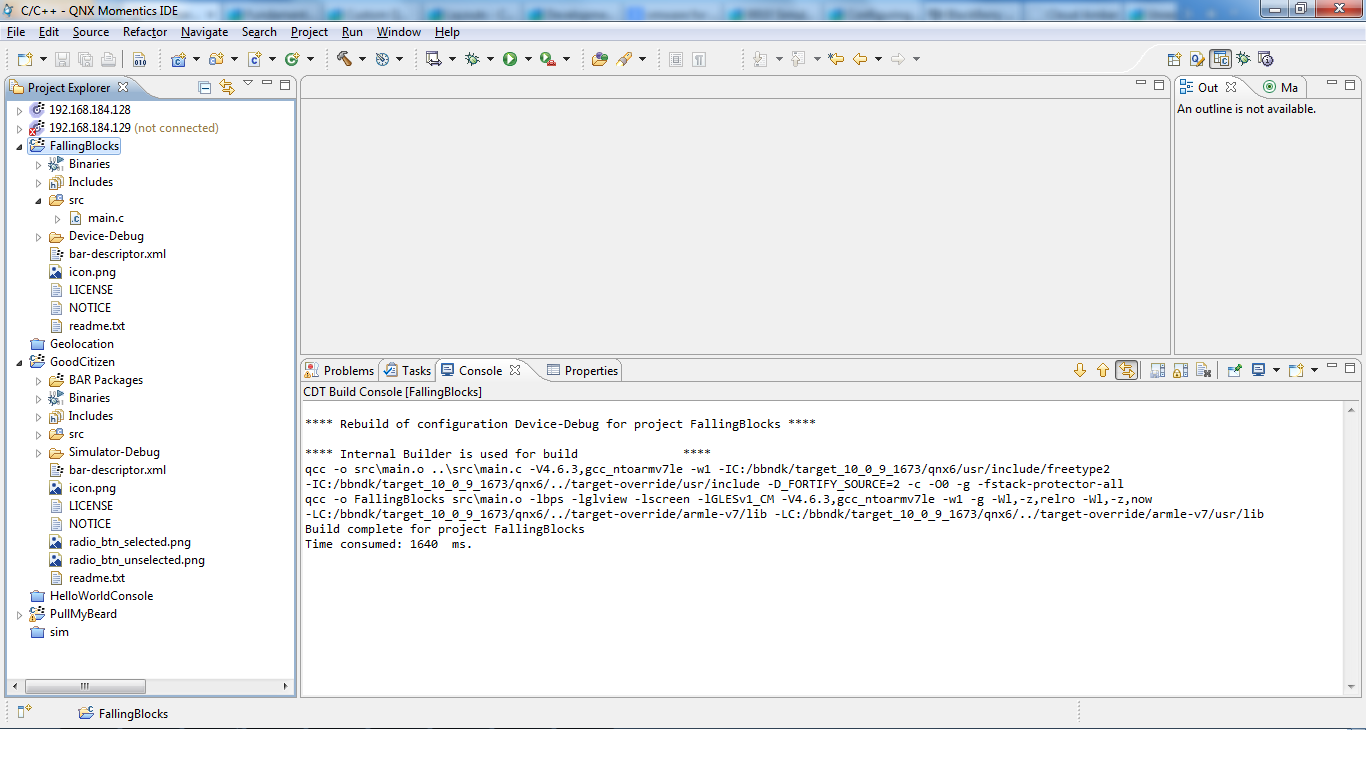Screen dimensions: 1366x768
Task: Click the hammer Build icon
Action: [x=344, y=59]
